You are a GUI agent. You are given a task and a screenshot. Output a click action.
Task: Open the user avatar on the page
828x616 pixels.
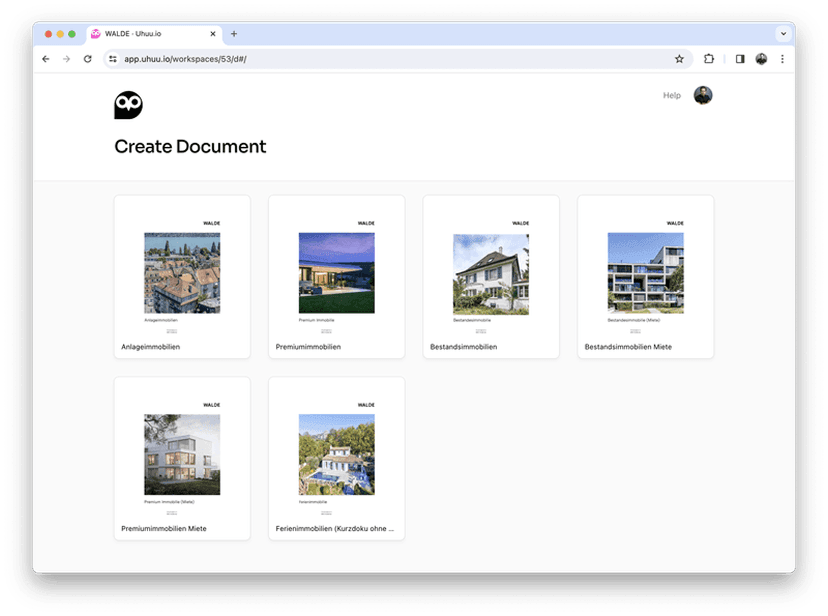703,96
